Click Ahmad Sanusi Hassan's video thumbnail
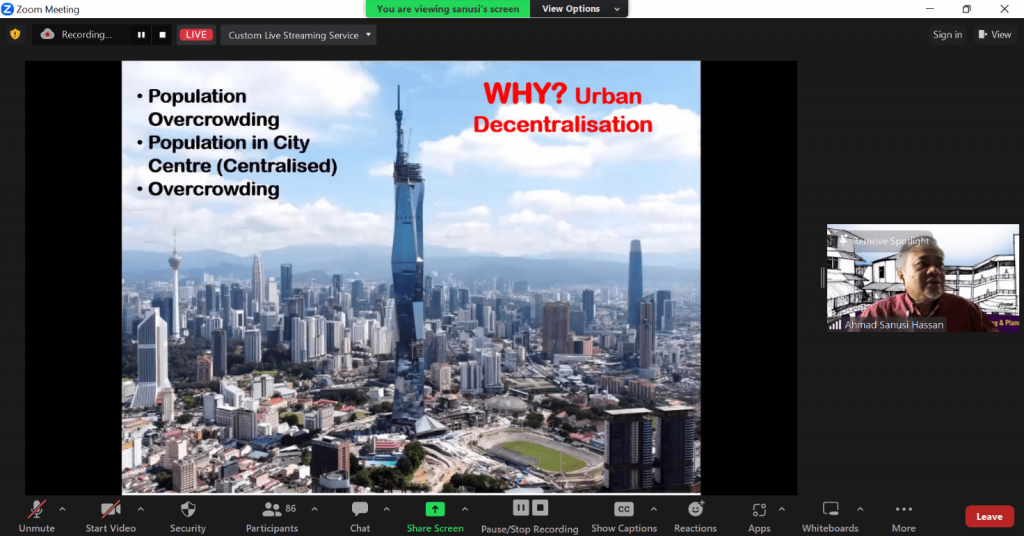This screenshot has width=1024, height=536. (x=908, y=278)
